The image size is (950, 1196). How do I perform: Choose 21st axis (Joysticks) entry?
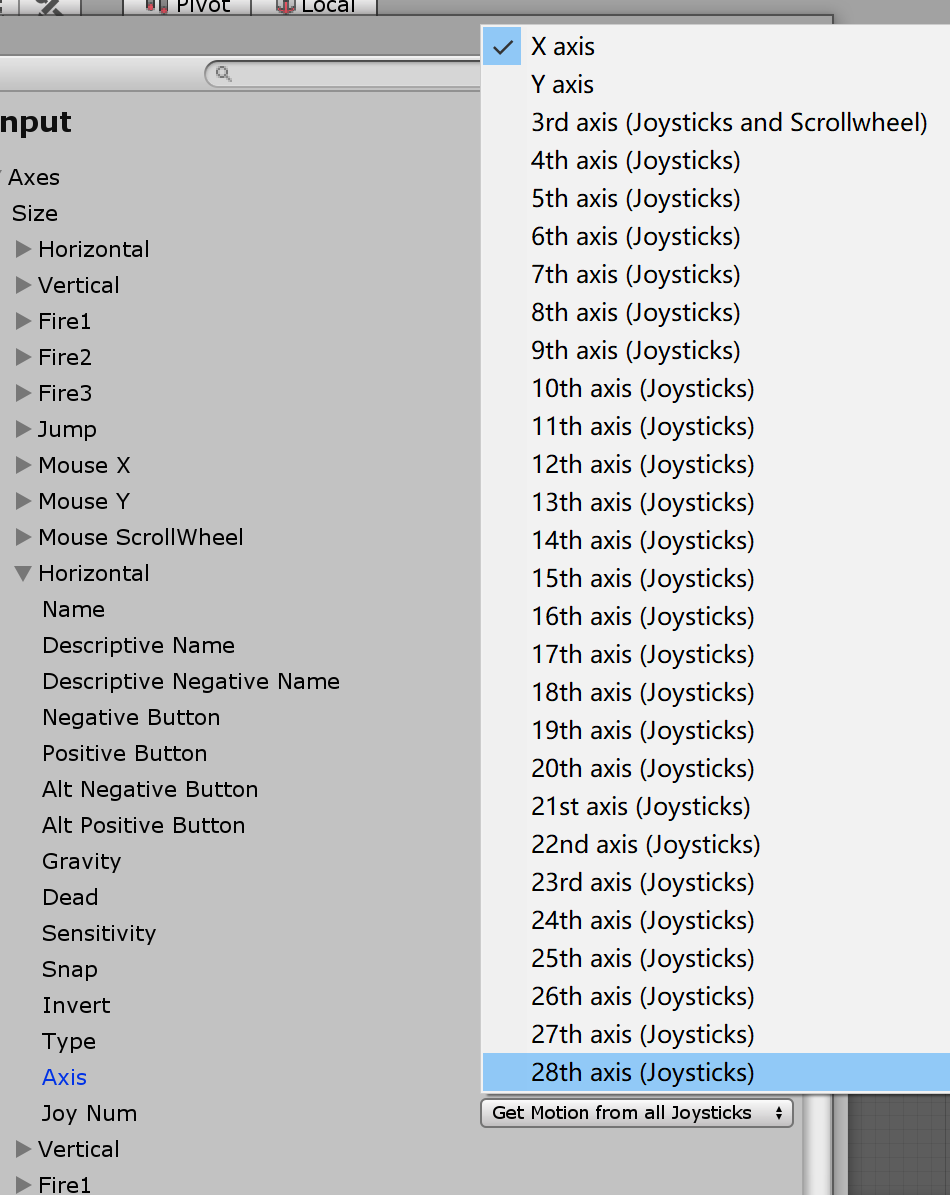tap(640, 807)
